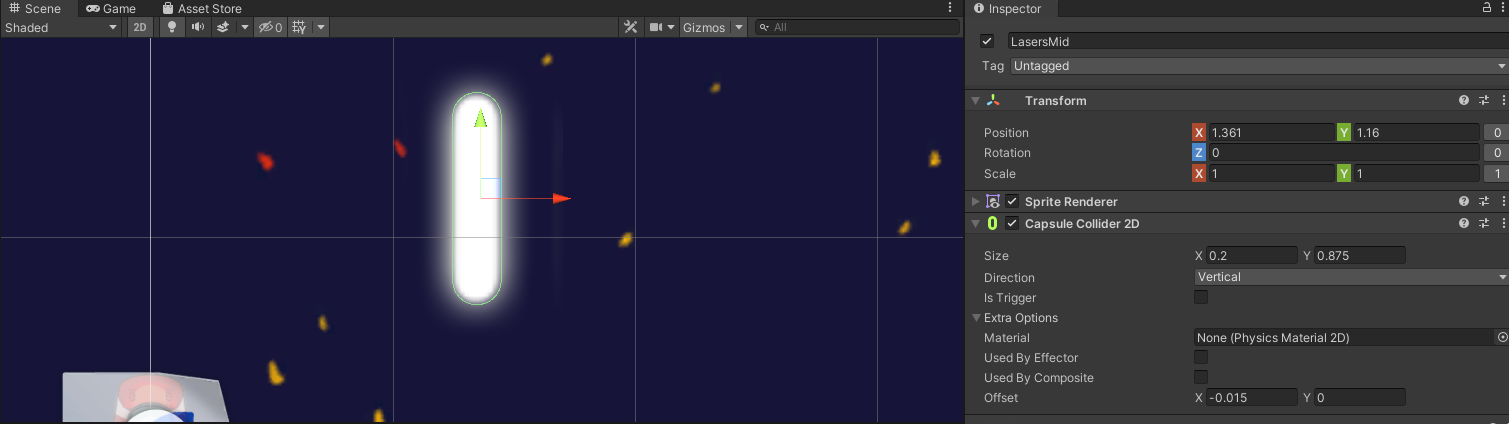Open Capsule Collider 2D kebab menu
Image resolution: width=1509 pixels, height=424 pixels.
[x=1503, y=223]
